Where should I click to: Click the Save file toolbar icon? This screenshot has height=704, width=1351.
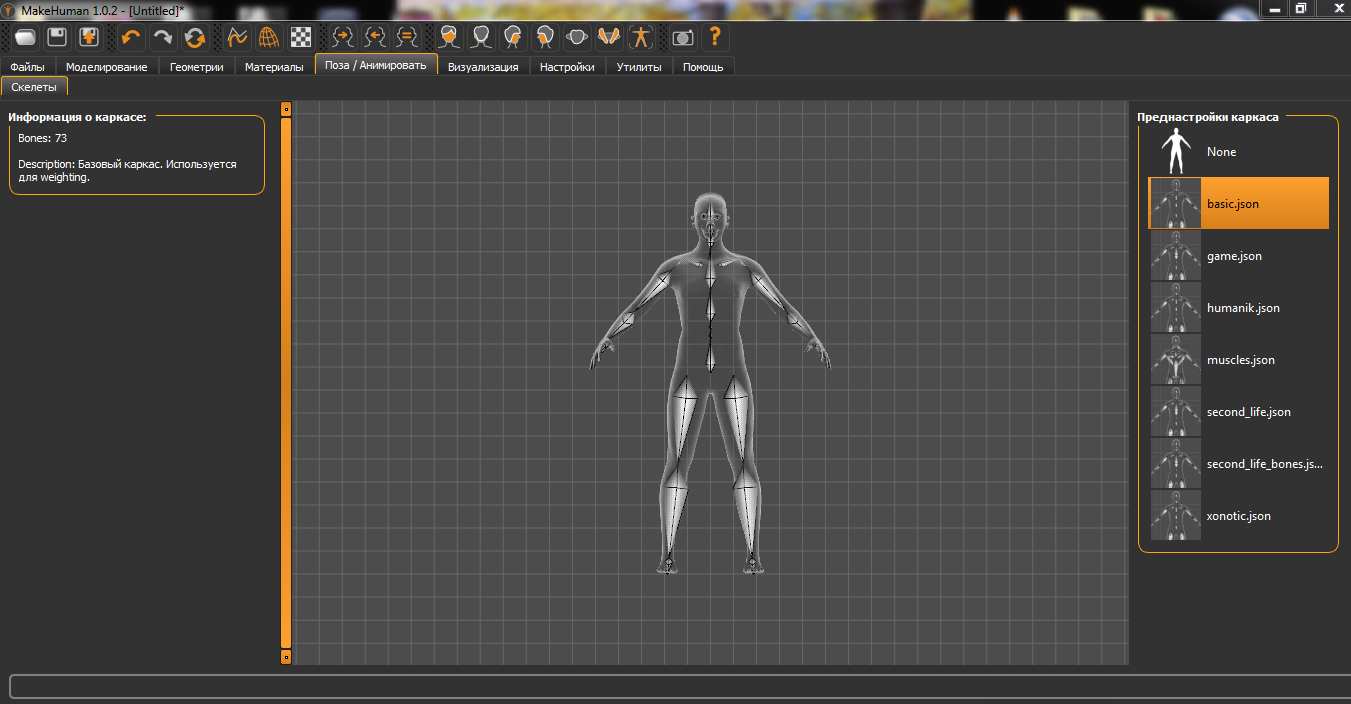[58, 38]
